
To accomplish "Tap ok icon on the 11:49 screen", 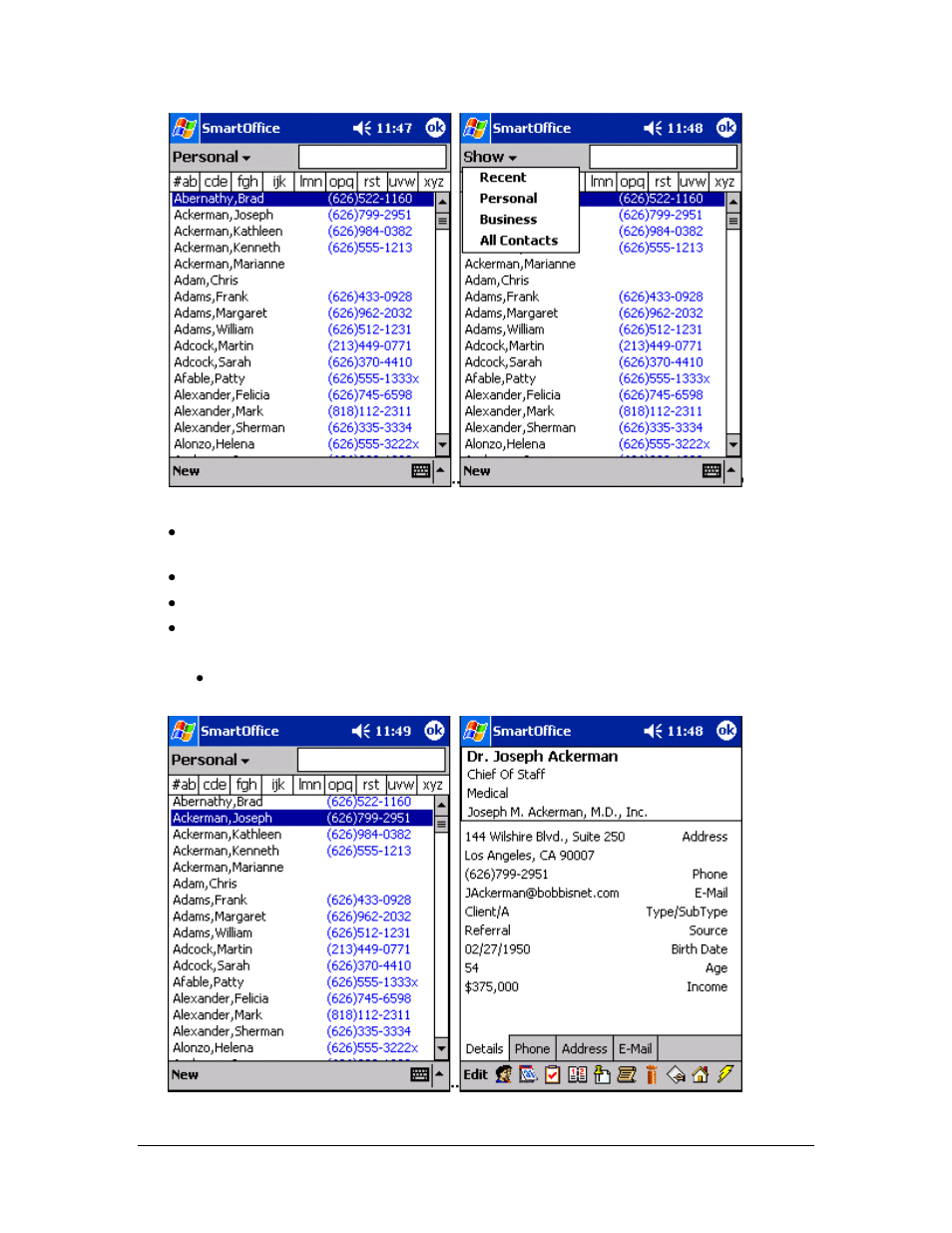I will pyautogui.click(x=434, y=730).
